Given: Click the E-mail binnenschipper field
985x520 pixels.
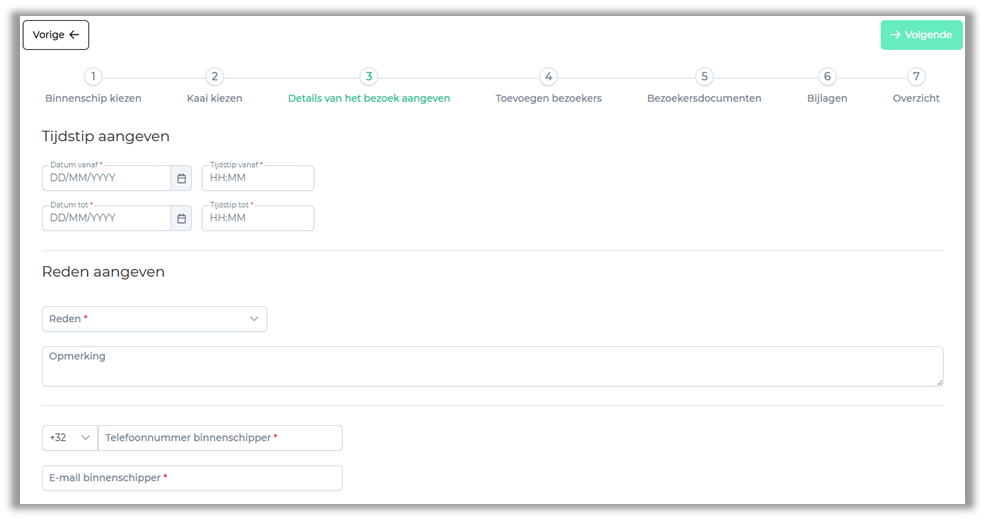Looking at the screenshot, I should pos(192,478).
